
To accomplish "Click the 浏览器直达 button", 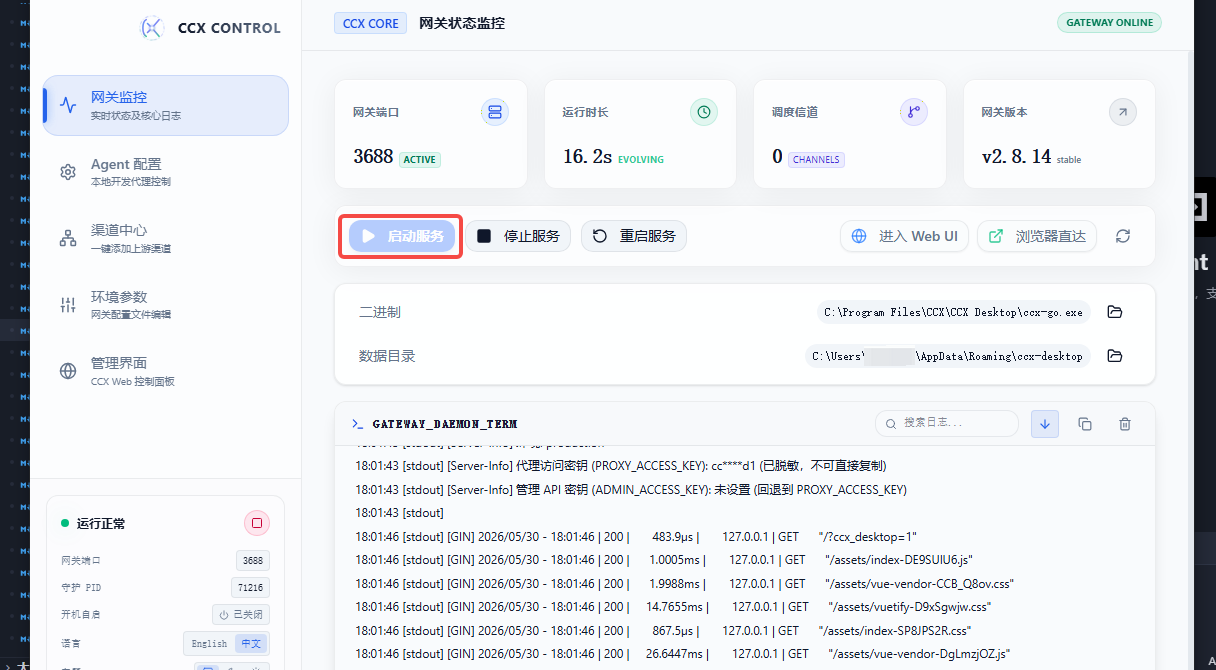I will pyautogui.click(x=1037, y=236).
